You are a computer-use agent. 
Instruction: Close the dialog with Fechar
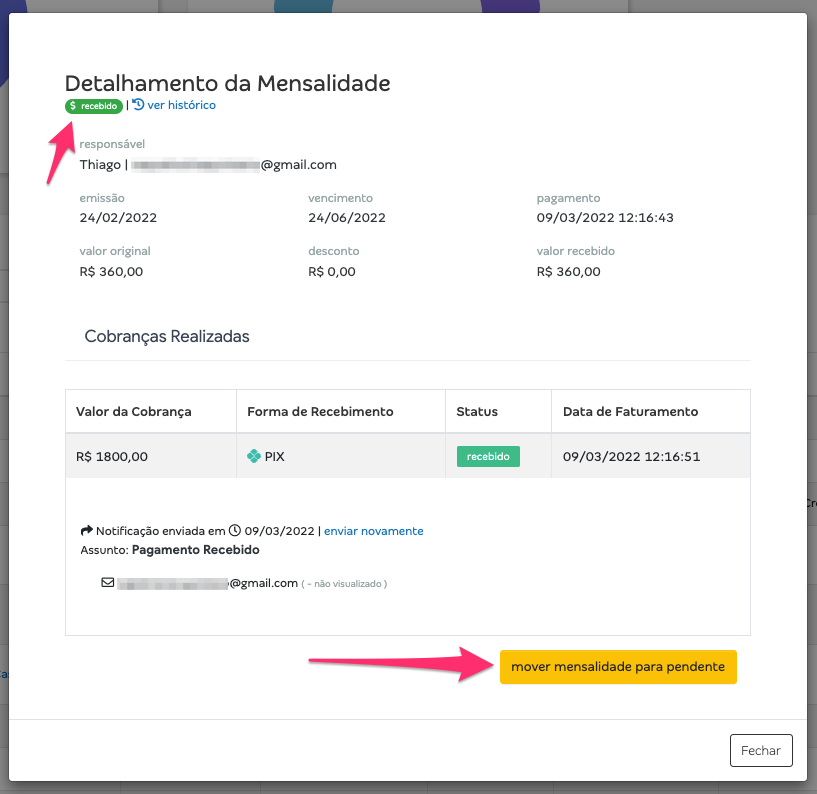click(761, 751)
